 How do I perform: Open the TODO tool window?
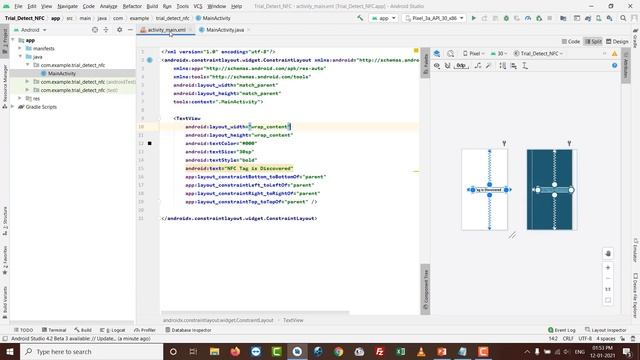[23, 330]
